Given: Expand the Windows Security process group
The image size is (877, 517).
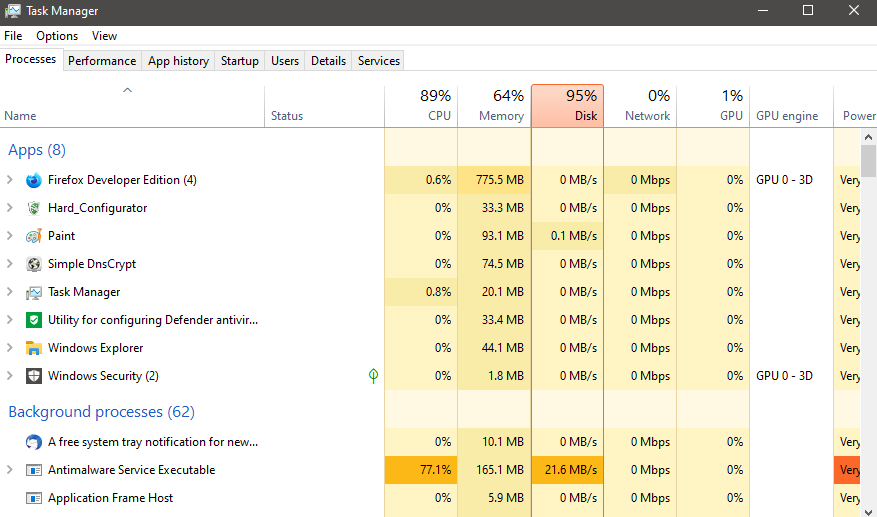Looking at the screenshot, I should [x=10, y=376].
